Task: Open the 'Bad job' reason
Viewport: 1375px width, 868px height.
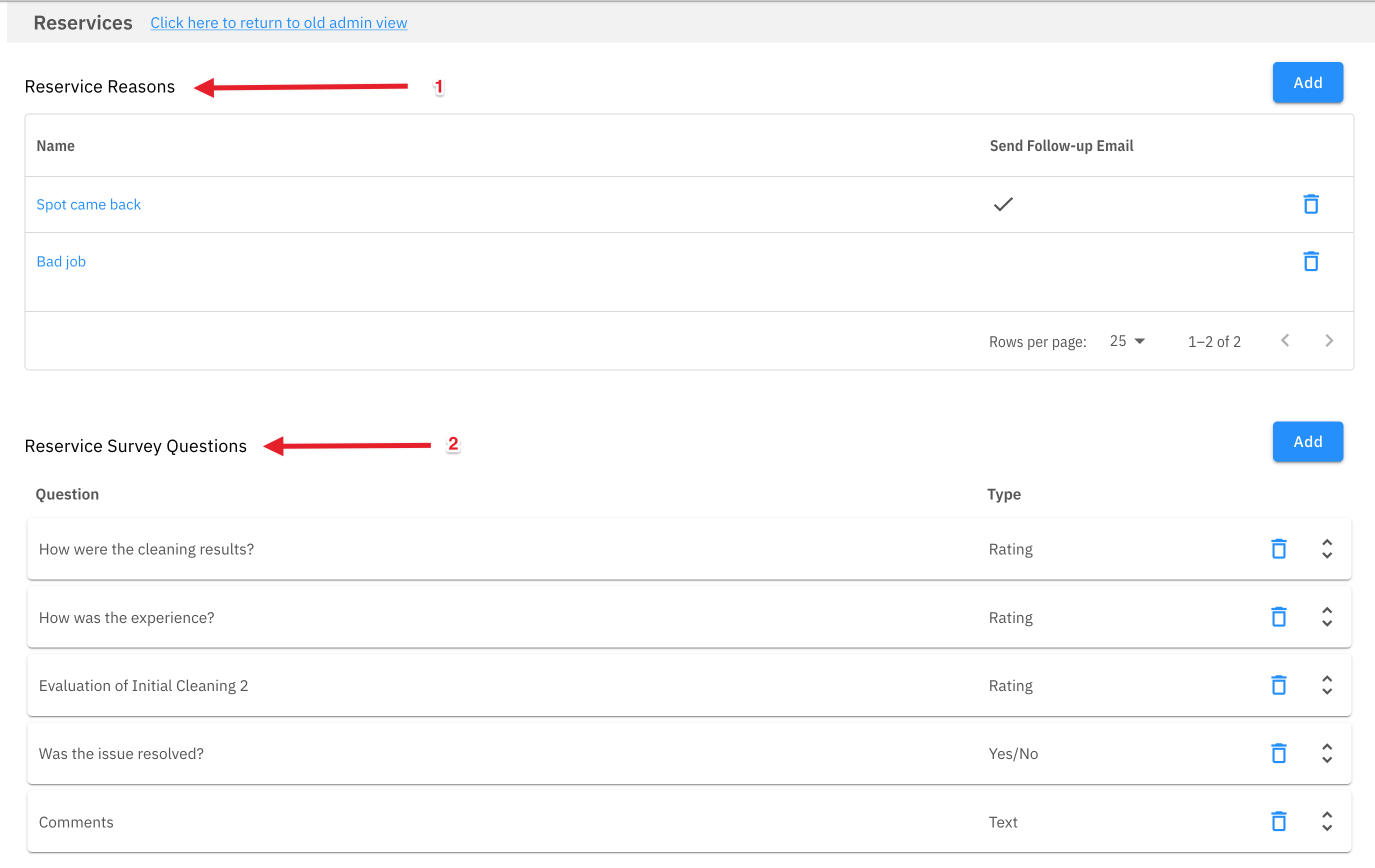Action: coord(61,261)
